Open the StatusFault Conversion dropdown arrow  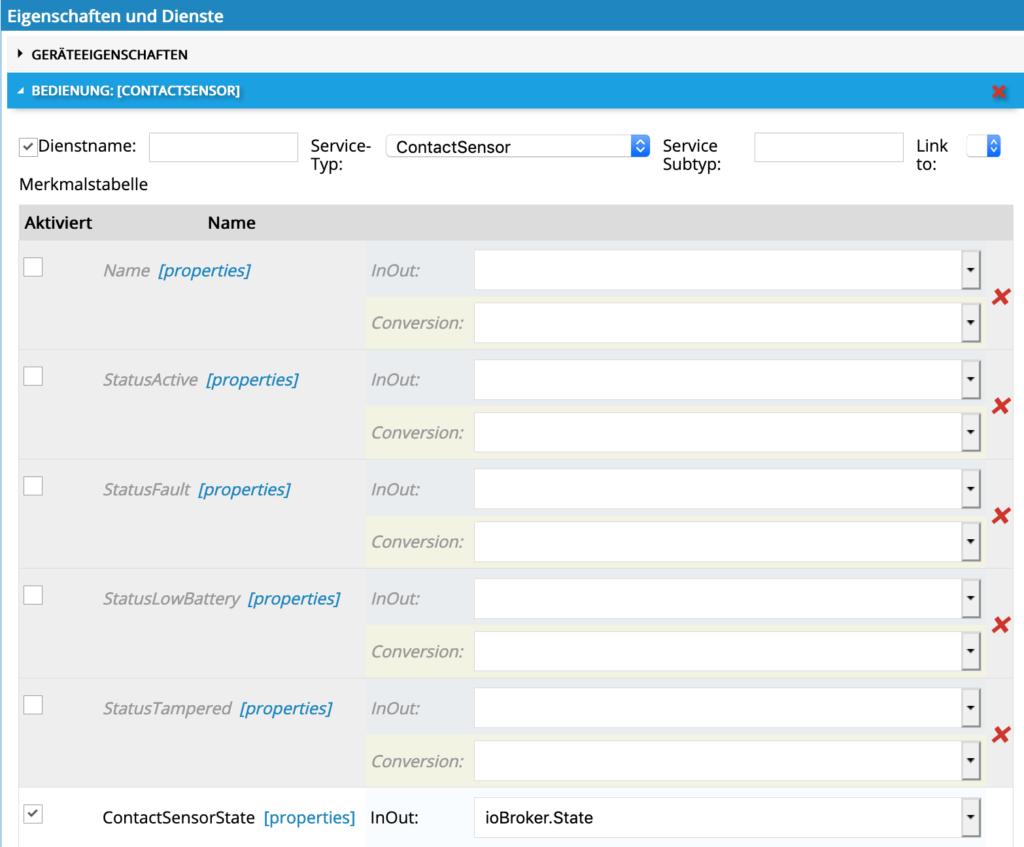click(x=970, y=541)
